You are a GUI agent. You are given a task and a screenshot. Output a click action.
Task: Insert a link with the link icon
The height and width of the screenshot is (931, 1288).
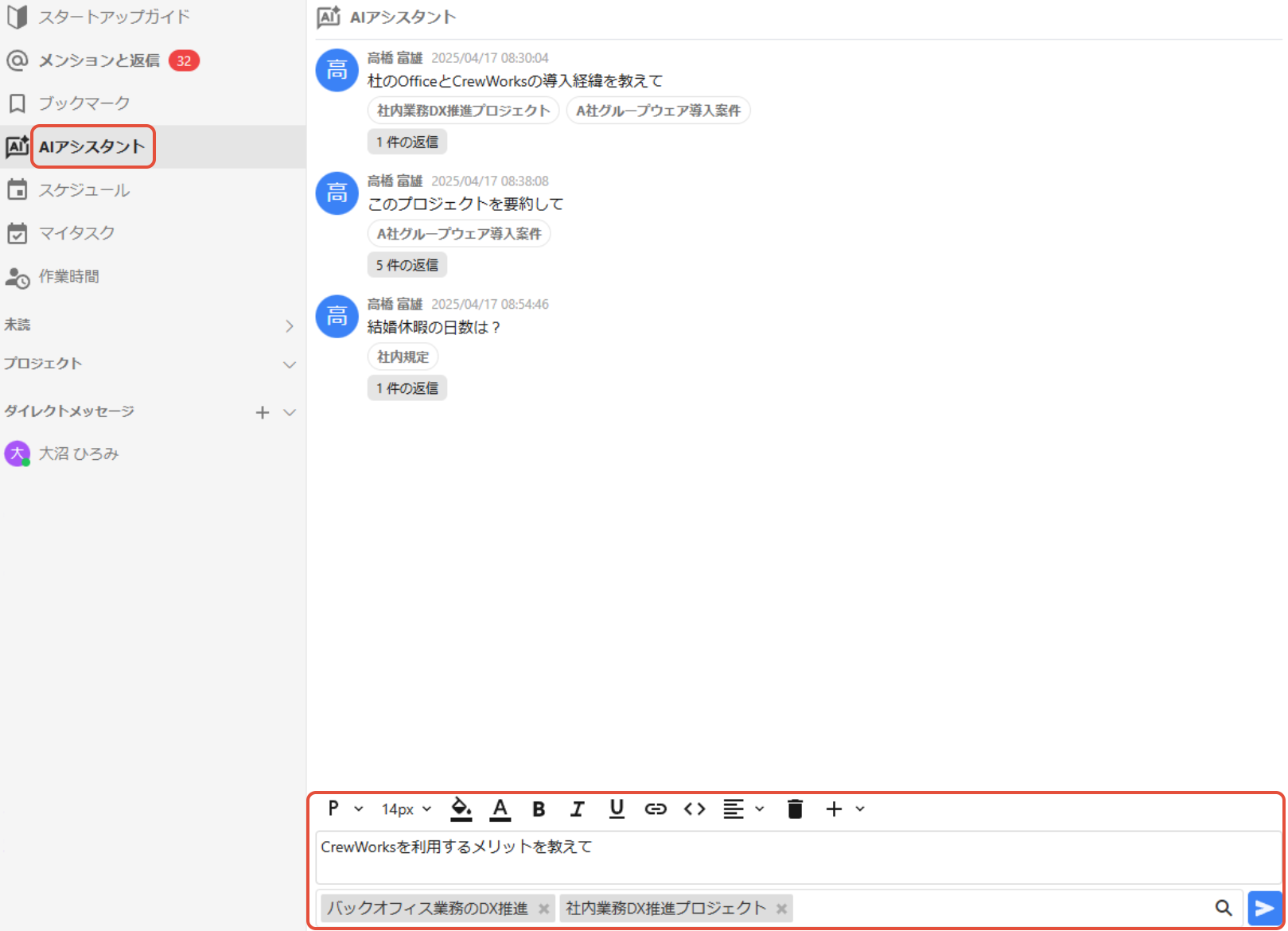click(x=656, y=809)
